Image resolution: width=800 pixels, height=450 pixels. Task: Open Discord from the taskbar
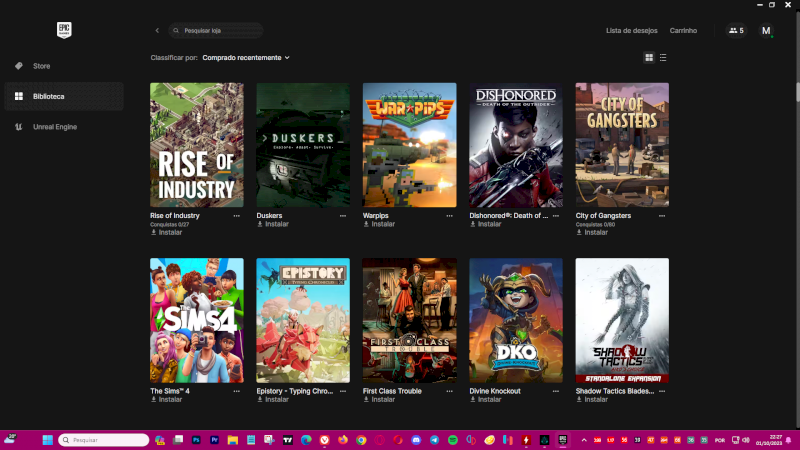click(416, 440)
